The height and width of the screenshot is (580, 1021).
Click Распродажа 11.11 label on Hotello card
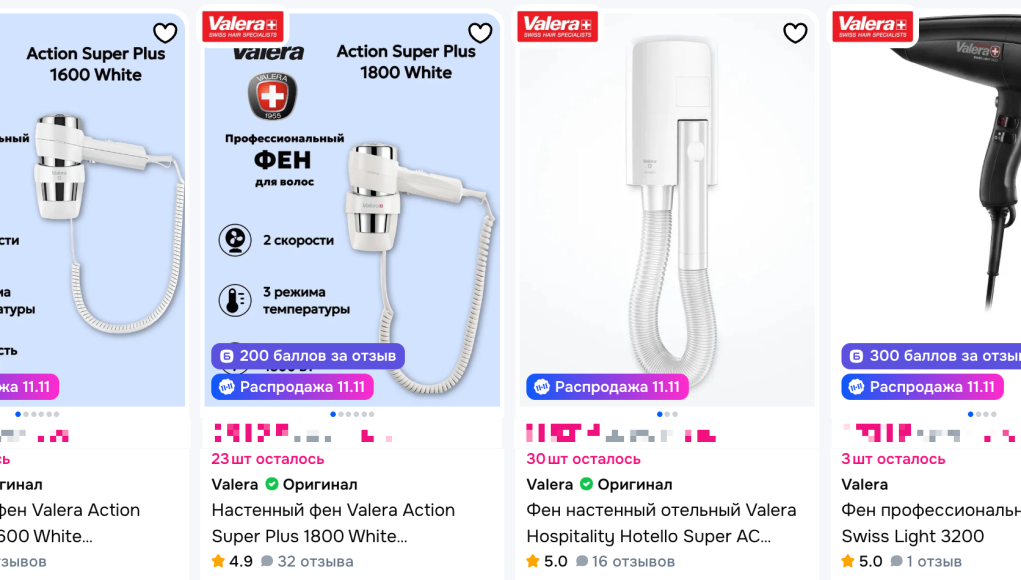[x=607, y=387]
